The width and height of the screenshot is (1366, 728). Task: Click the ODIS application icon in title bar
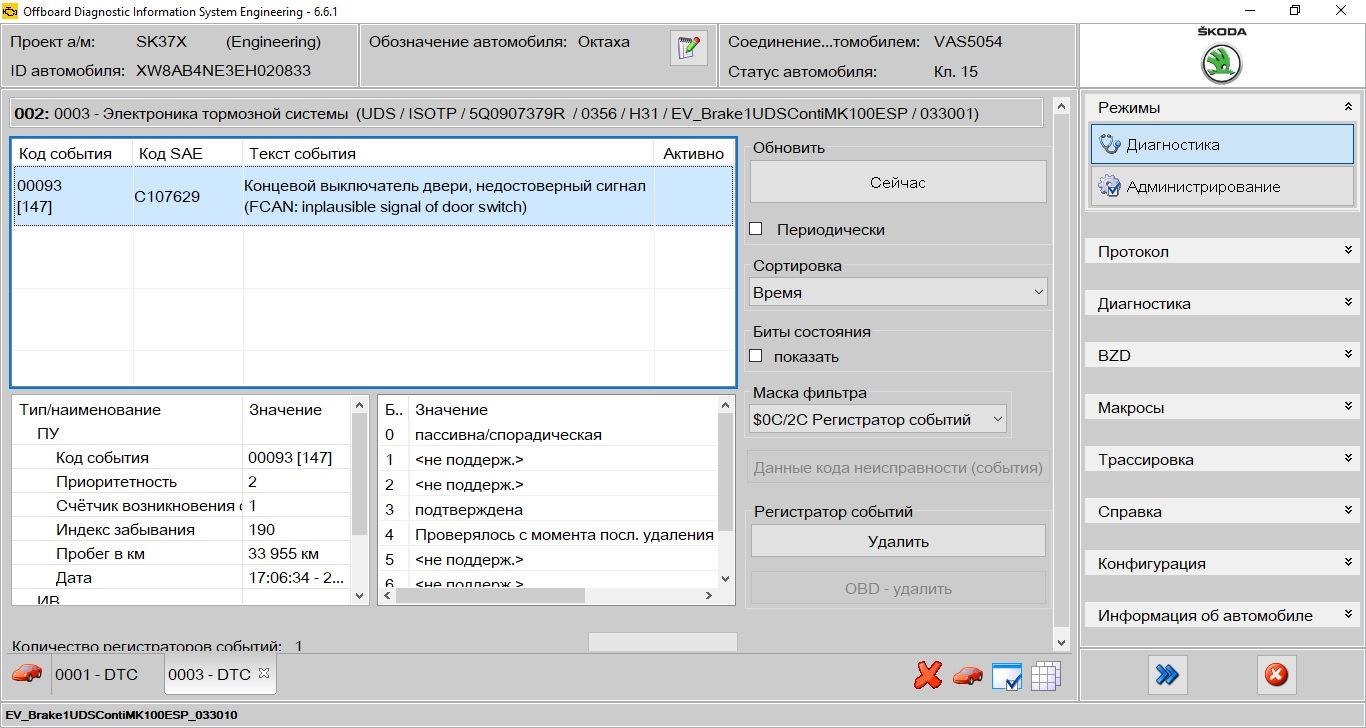(x=11, y=11)
